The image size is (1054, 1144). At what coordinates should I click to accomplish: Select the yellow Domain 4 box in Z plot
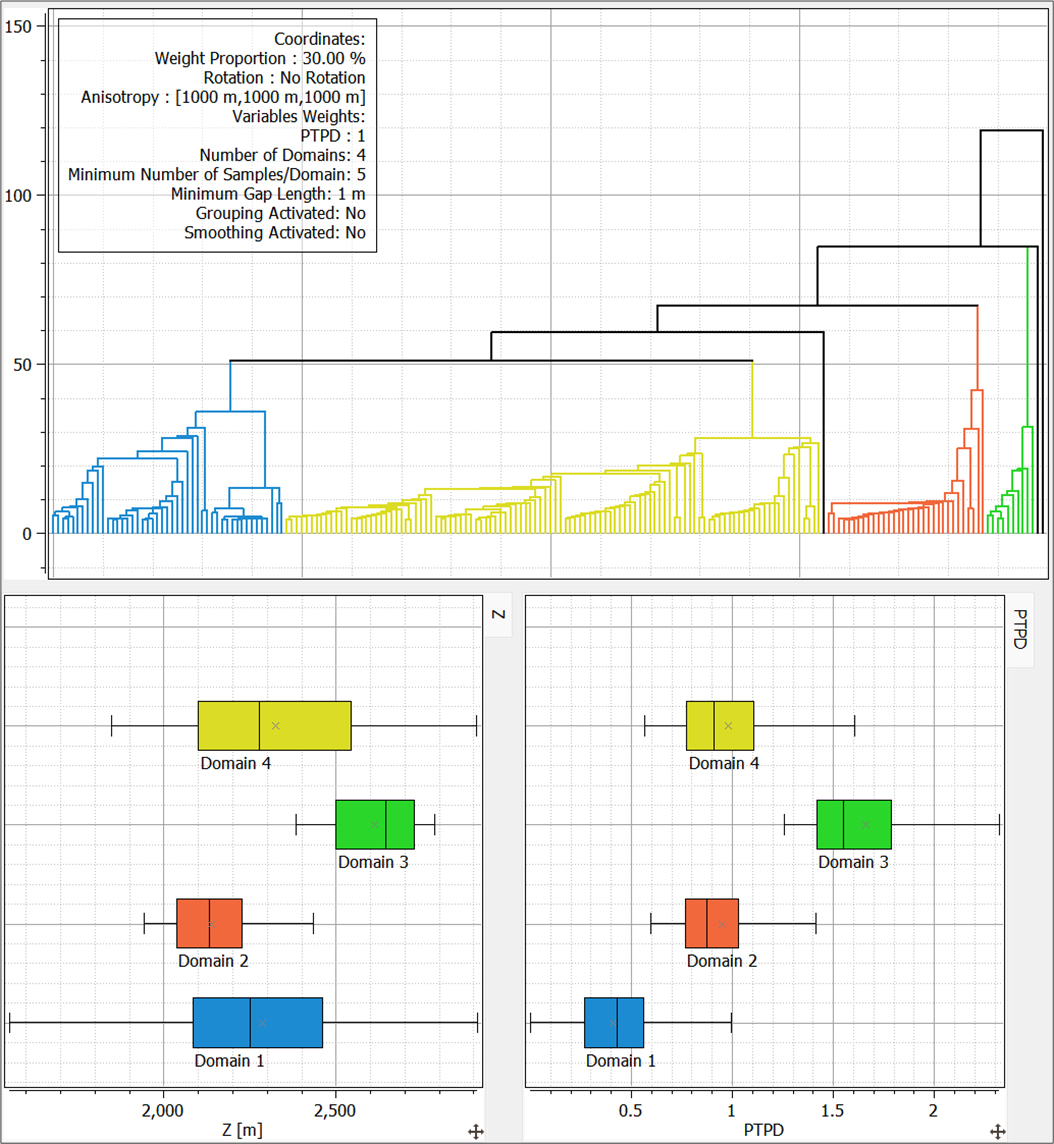pyautogui.click(x=274, y=725)
